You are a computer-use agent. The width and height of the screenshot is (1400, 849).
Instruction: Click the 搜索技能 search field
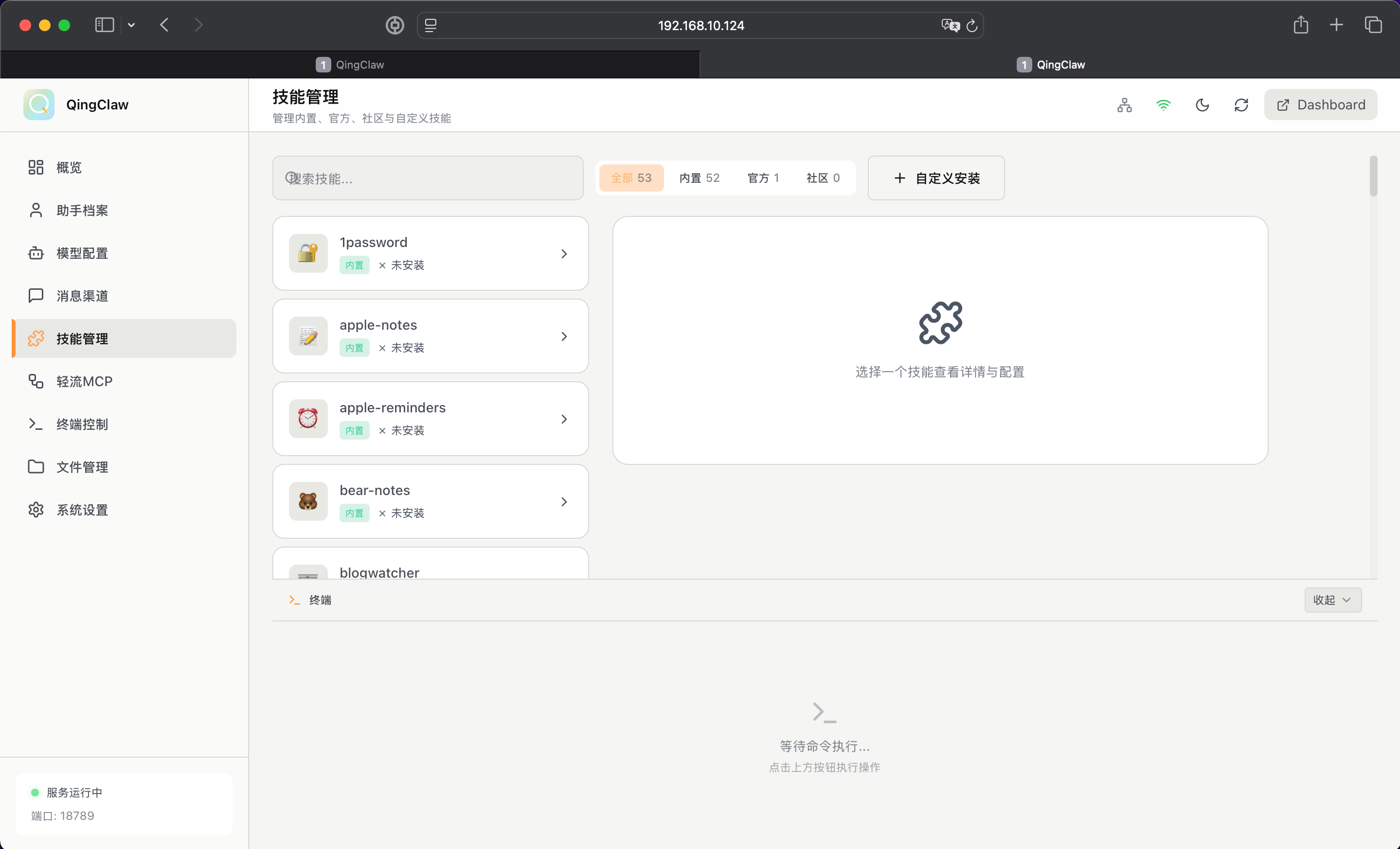(428, 178)
